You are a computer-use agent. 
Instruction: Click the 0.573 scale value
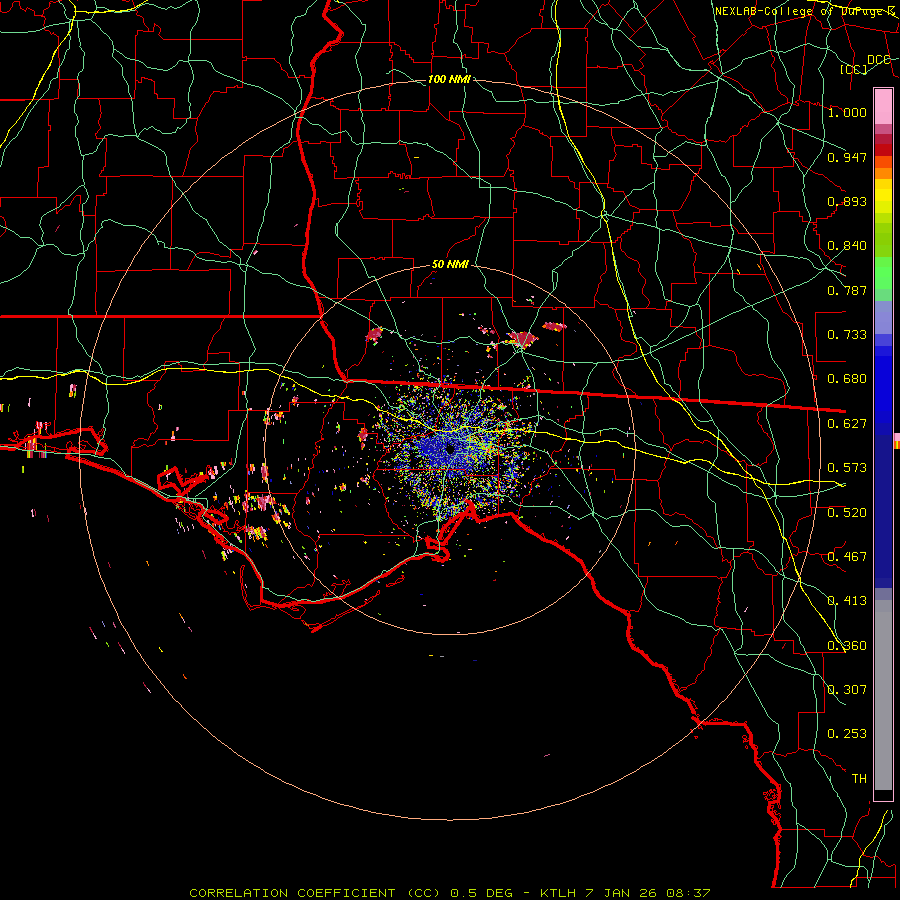tap(847, 468)
